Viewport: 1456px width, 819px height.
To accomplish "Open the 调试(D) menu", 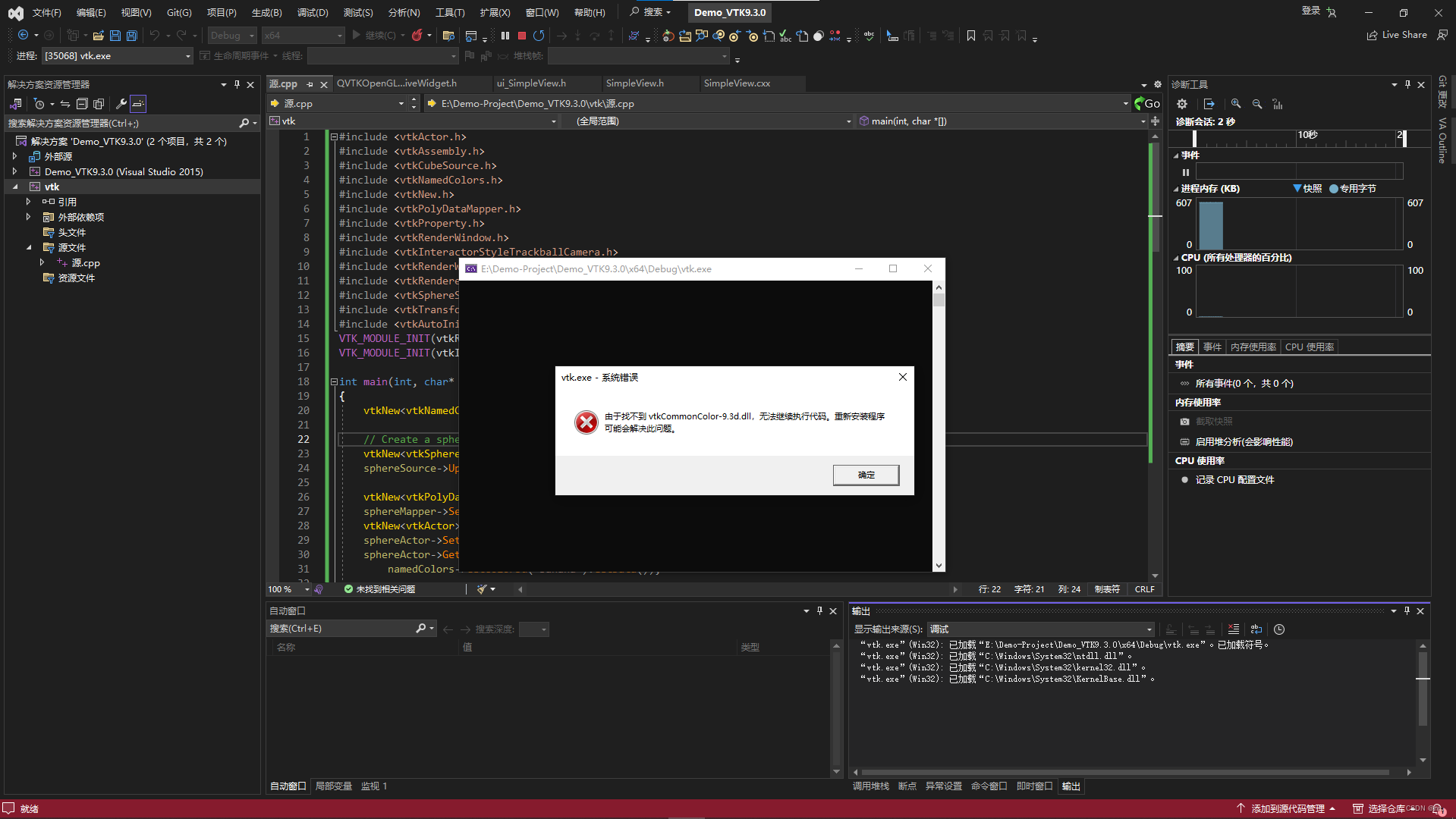I will pos(313,12).
